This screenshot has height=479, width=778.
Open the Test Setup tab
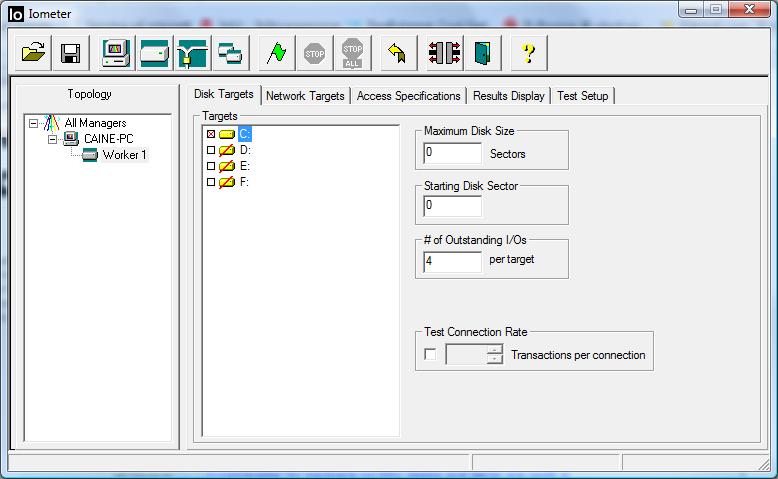(583, 96)
